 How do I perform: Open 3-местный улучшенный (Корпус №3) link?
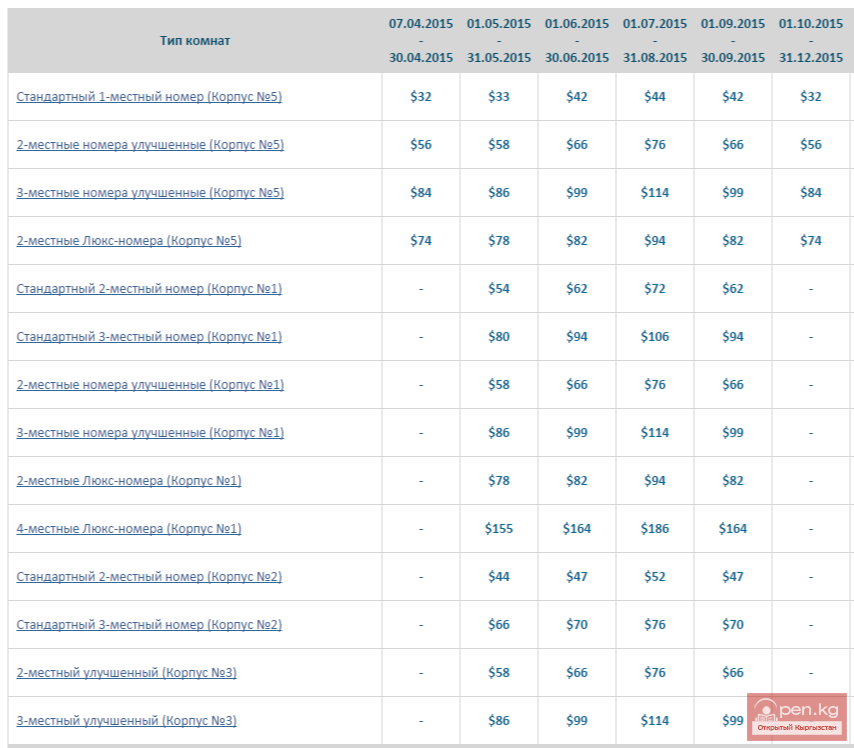tap(127, 721)
